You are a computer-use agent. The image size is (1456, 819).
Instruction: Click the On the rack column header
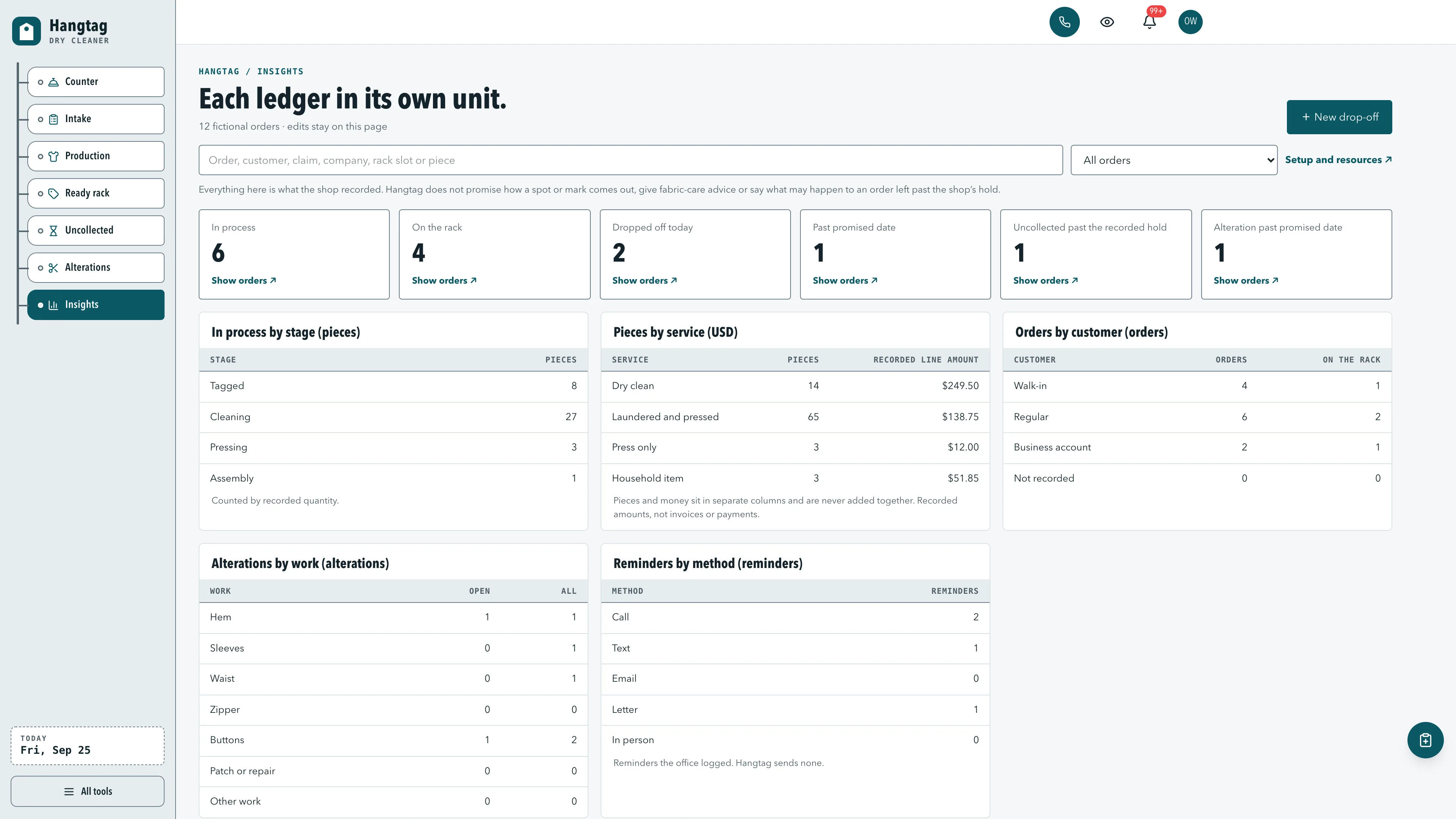[1351, 360]
